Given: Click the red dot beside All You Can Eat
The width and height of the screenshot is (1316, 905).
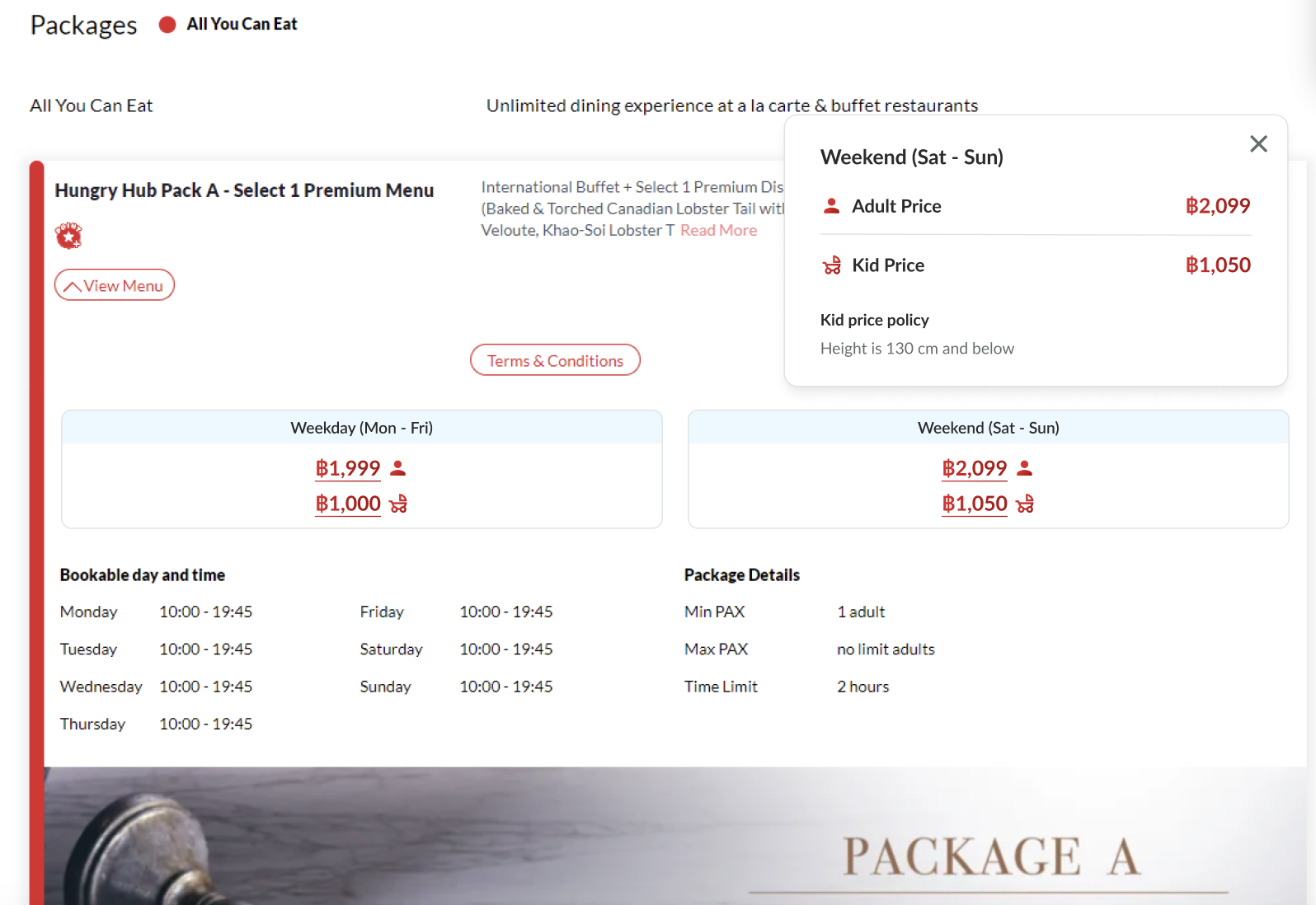Looking at the screenshot, I should click(x=167, y=25).
